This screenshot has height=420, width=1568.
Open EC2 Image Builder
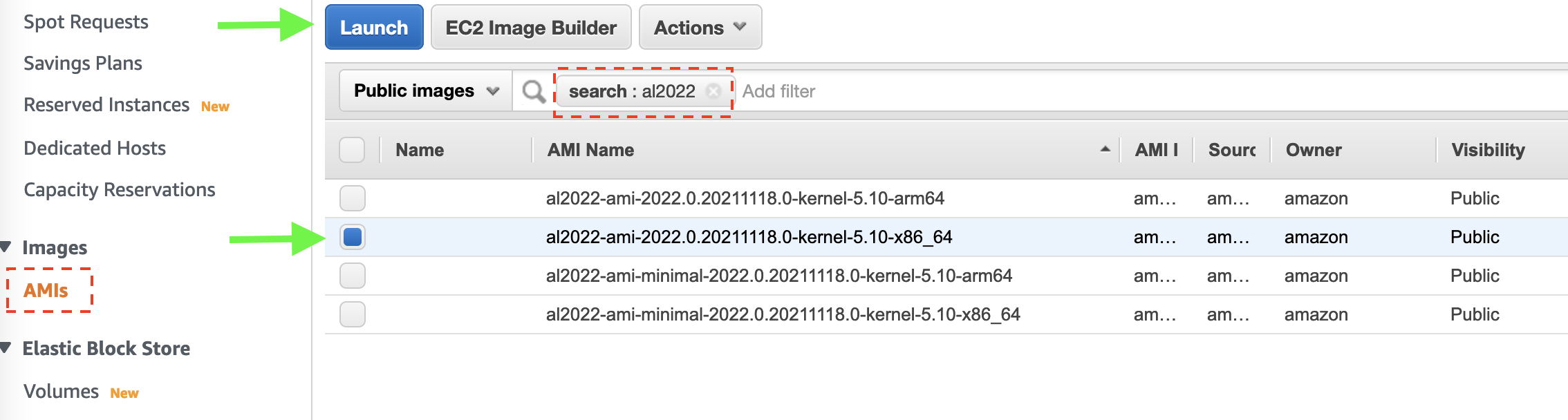pyautogui.click(x=531, y=28)
